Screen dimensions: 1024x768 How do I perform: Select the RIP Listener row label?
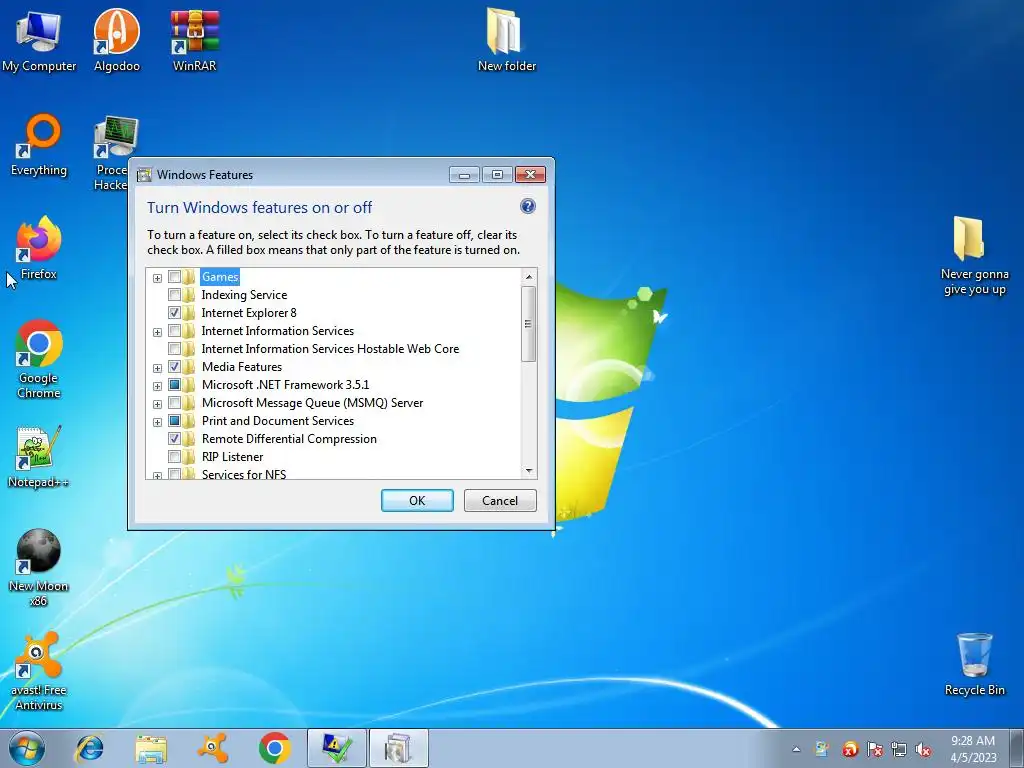point(232,456)
